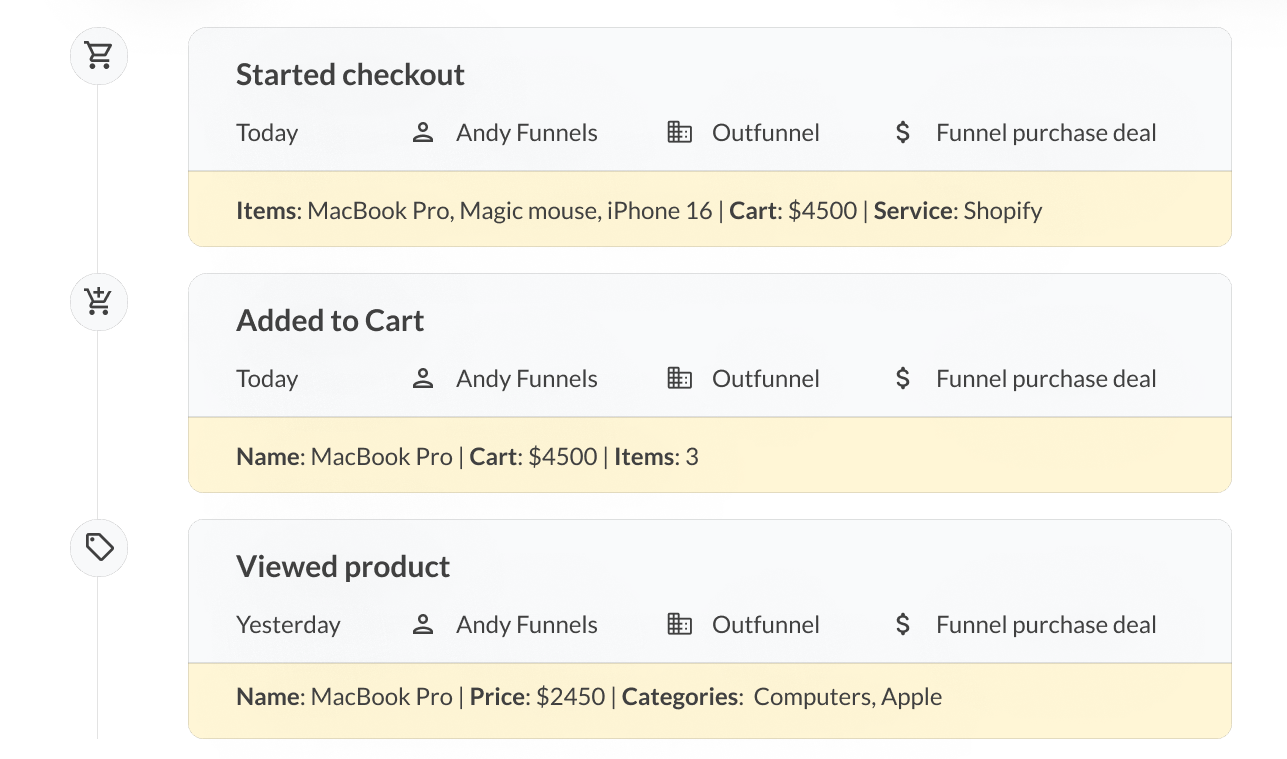
Task: Click the building icon in Added to Cart card
Action: [x=680, y=379]
